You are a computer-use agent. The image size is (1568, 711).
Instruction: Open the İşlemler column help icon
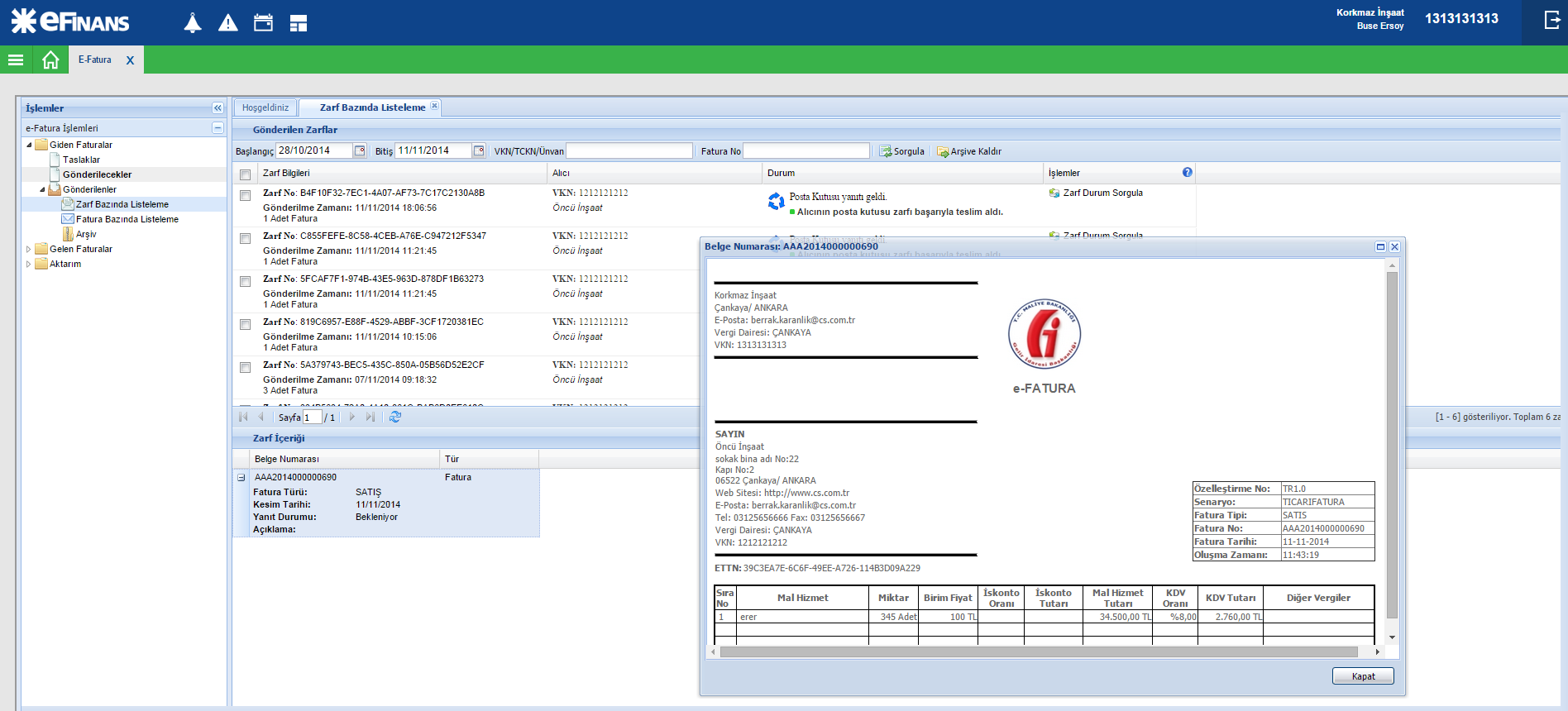[1188, 172]
